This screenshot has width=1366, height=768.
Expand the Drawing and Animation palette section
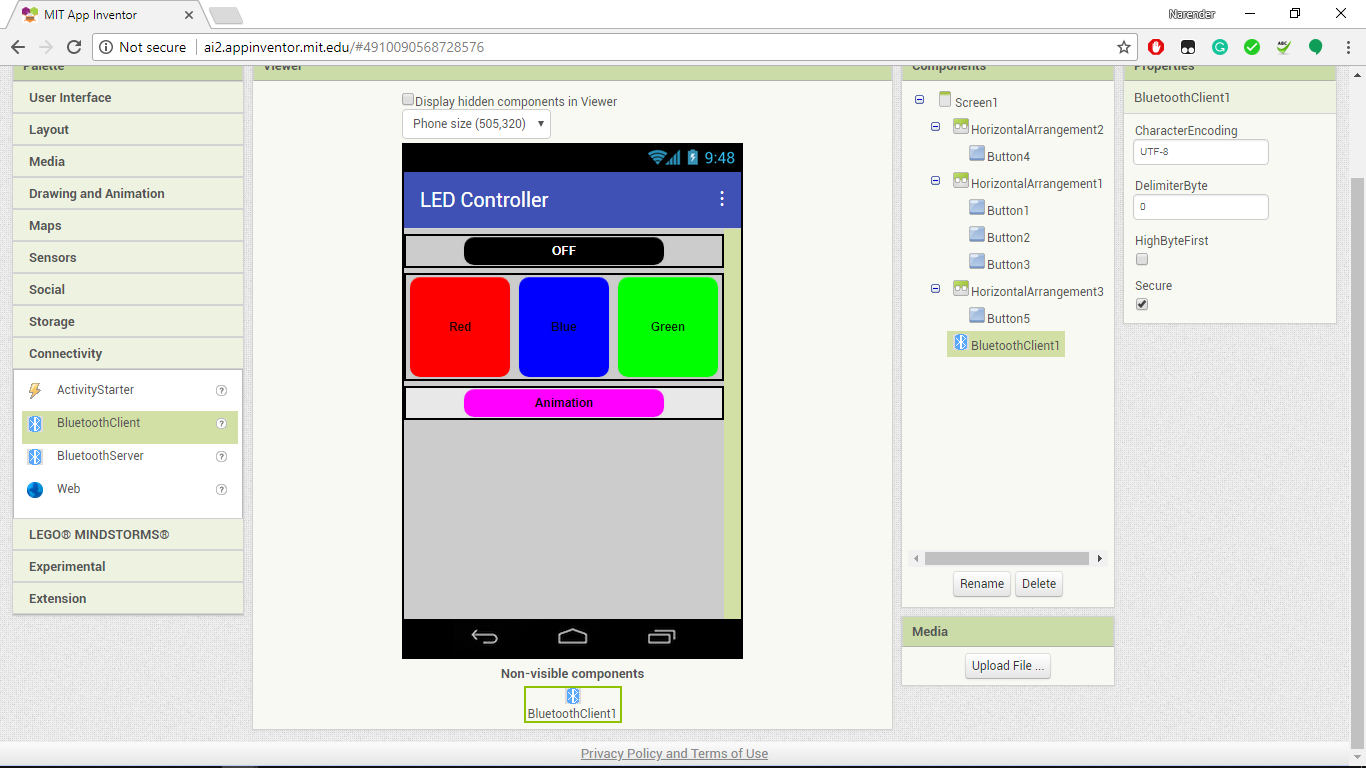point(128,194)
